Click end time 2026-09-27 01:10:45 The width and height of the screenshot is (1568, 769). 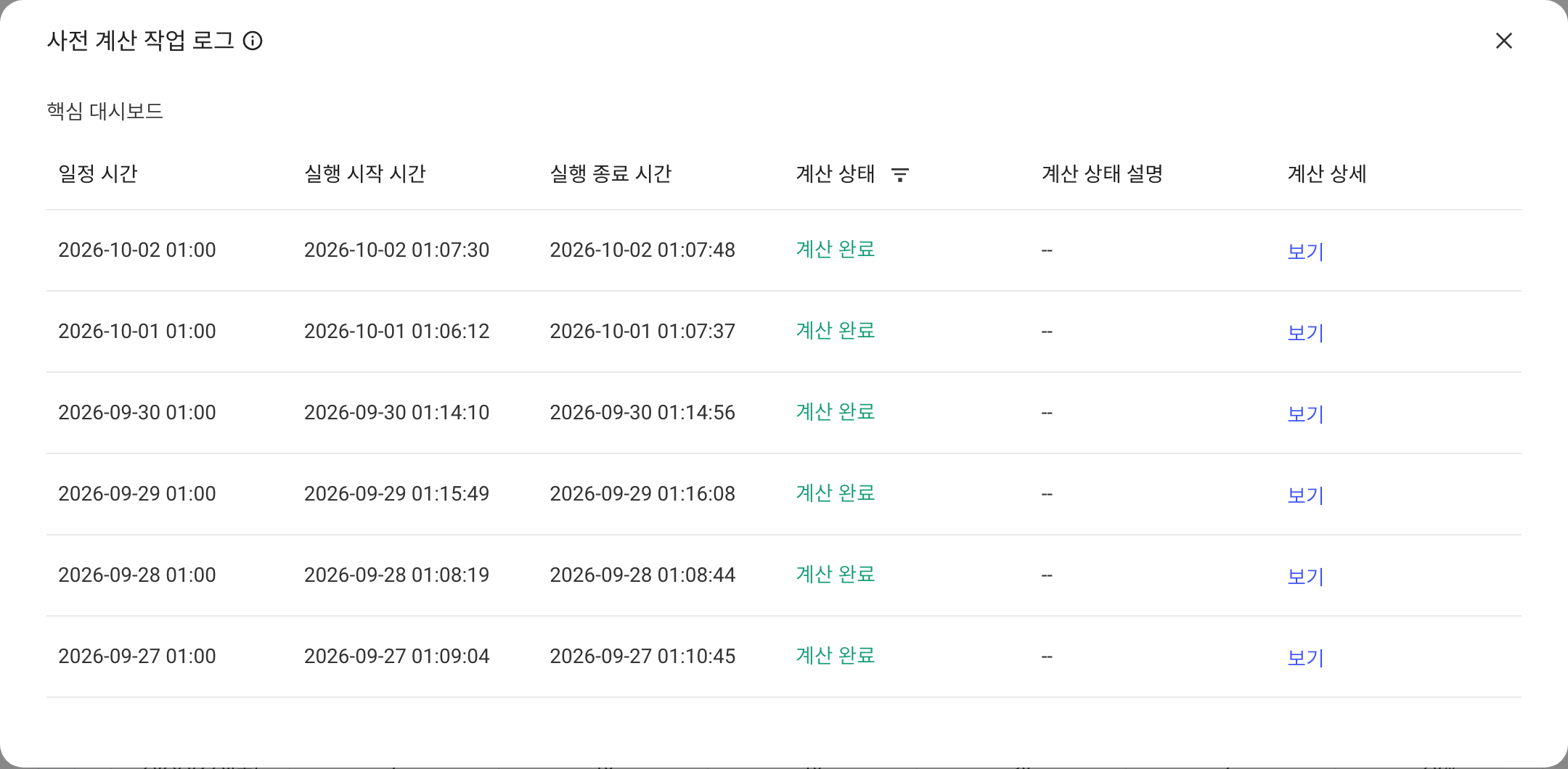pyautogui.click(x=642, y=657)
